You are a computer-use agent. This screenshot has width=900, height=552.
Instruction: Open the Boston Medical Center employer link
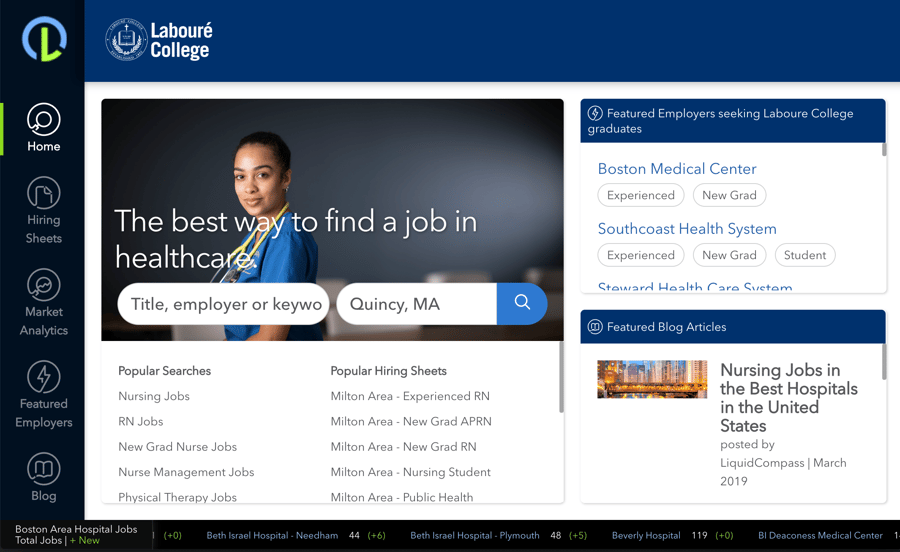677,169
